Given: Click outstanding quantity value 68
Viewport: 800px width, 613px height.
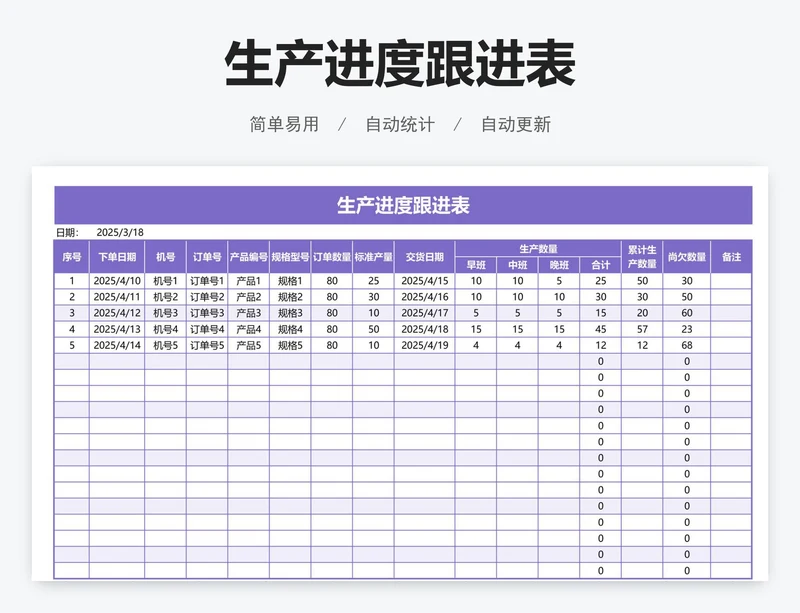Looking at the screenshot, I should [x=687, y=346].
